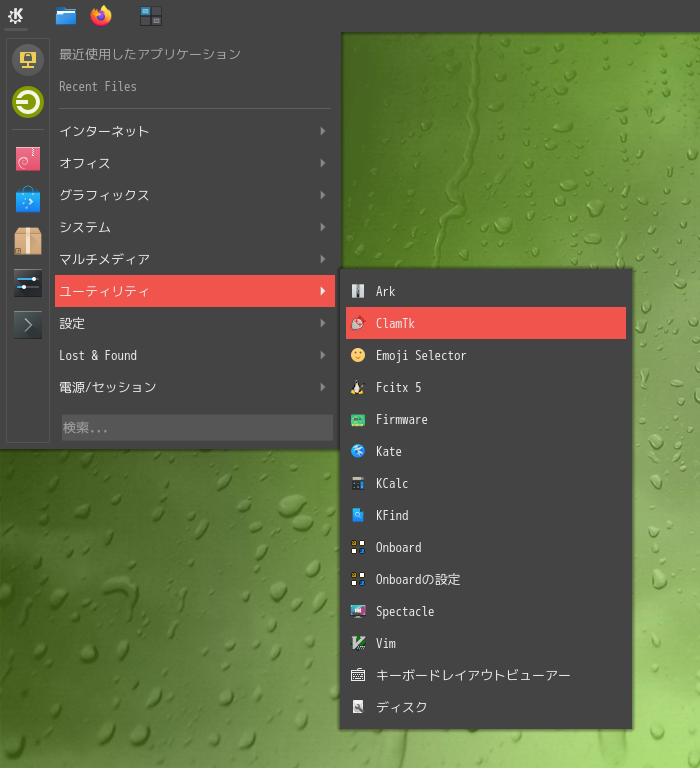Expand the オフィス submenu arrow
This screenshot has height=768, width=700.
point(322,163)
